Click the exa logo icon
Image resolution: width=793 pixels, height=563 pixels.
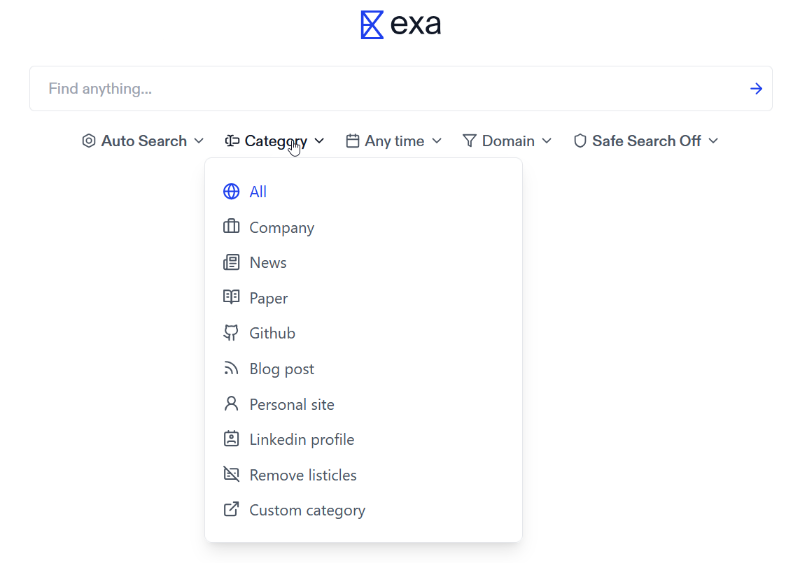pos(372,25)
